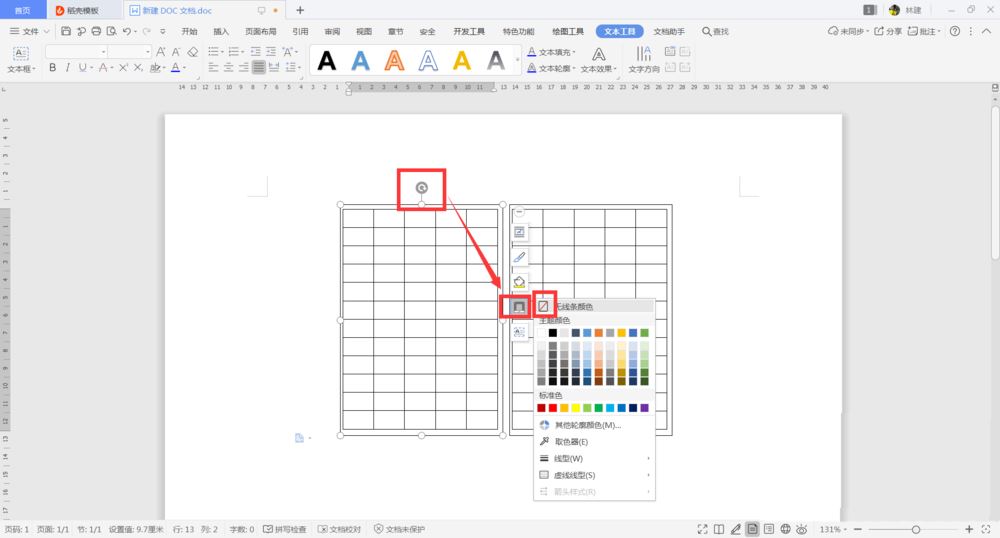Switch to the 绘图工具 tab
The width and height of the screenshot is (1000, 538).
coord(568,31)
